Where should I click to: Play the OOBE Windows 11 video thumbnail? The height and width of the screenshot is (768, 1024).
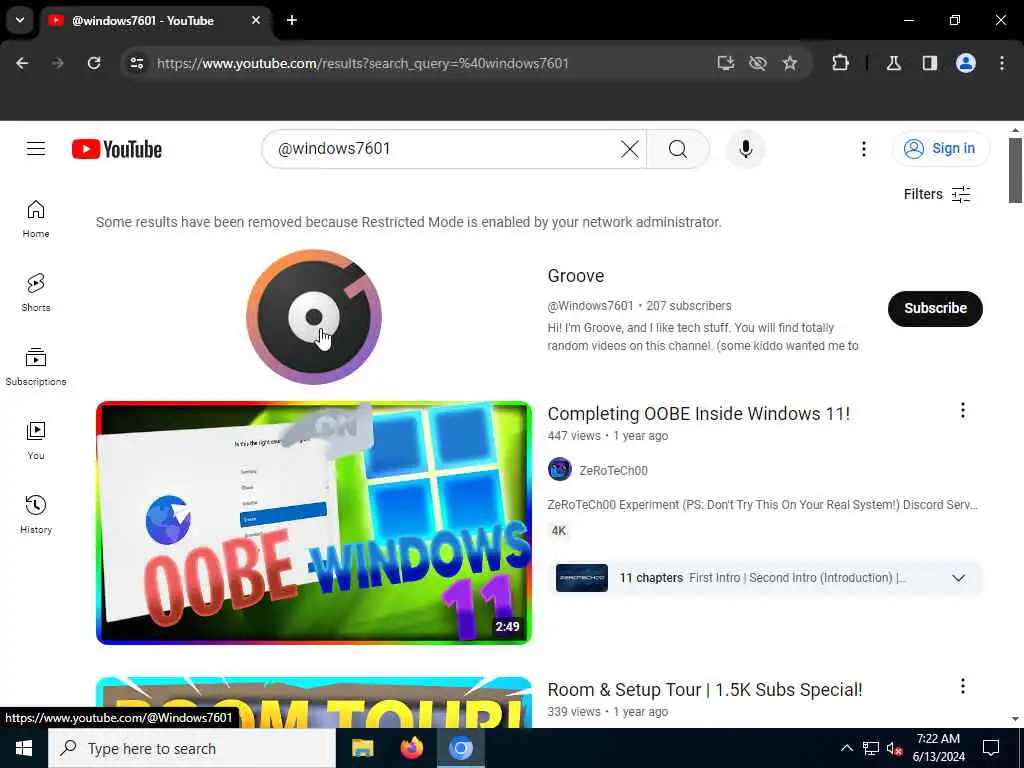pyautogui.click(x=313, y=522)
